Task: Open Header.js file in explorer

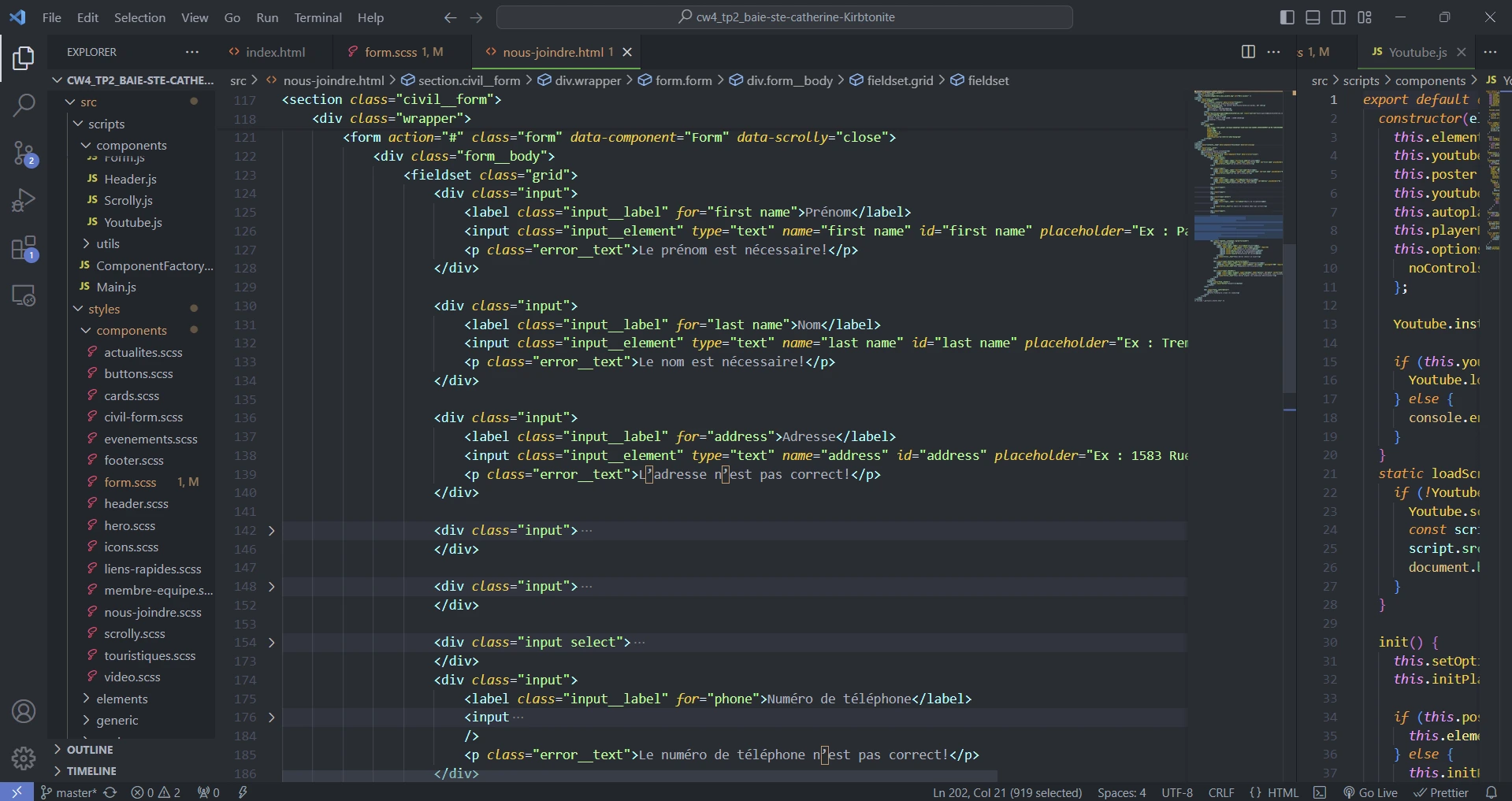Action: (130, 180)
